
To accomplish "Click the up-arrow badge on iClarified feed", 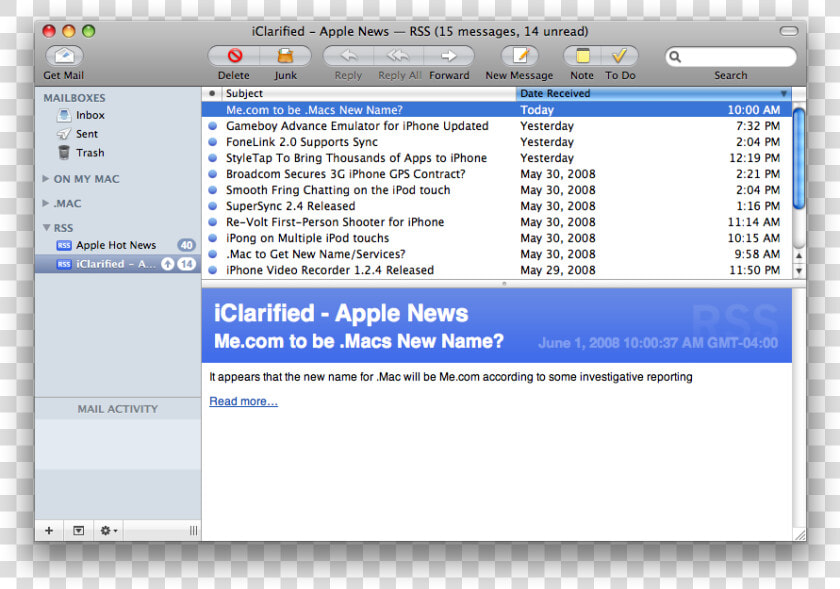I will 168,264.
